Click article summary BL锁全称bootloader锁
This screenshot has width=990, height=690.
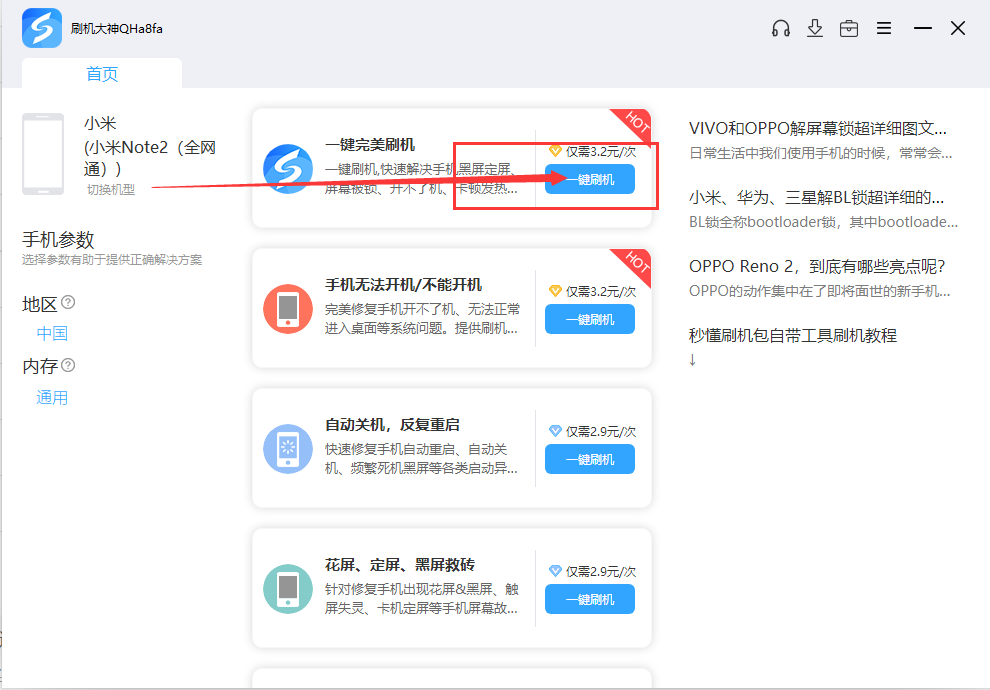pyautogui.click(x=823, y=222)
